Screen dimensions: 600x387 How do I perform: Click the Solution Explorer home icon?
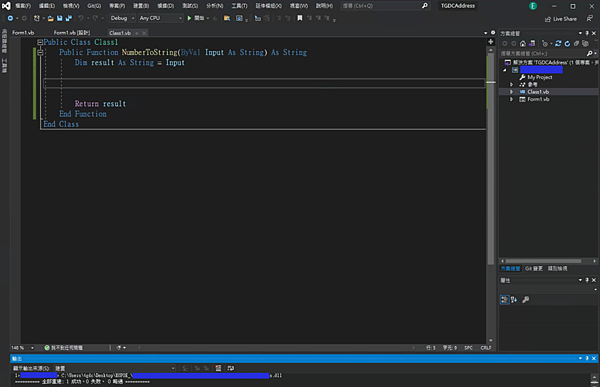coord(523,43)
